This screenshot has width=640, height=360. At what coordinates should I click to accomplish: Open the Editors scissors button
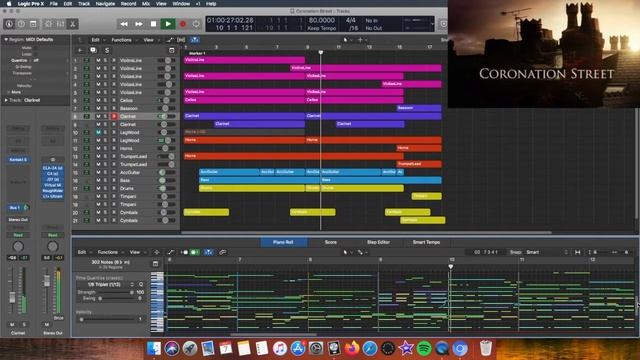tap(73, 24)
